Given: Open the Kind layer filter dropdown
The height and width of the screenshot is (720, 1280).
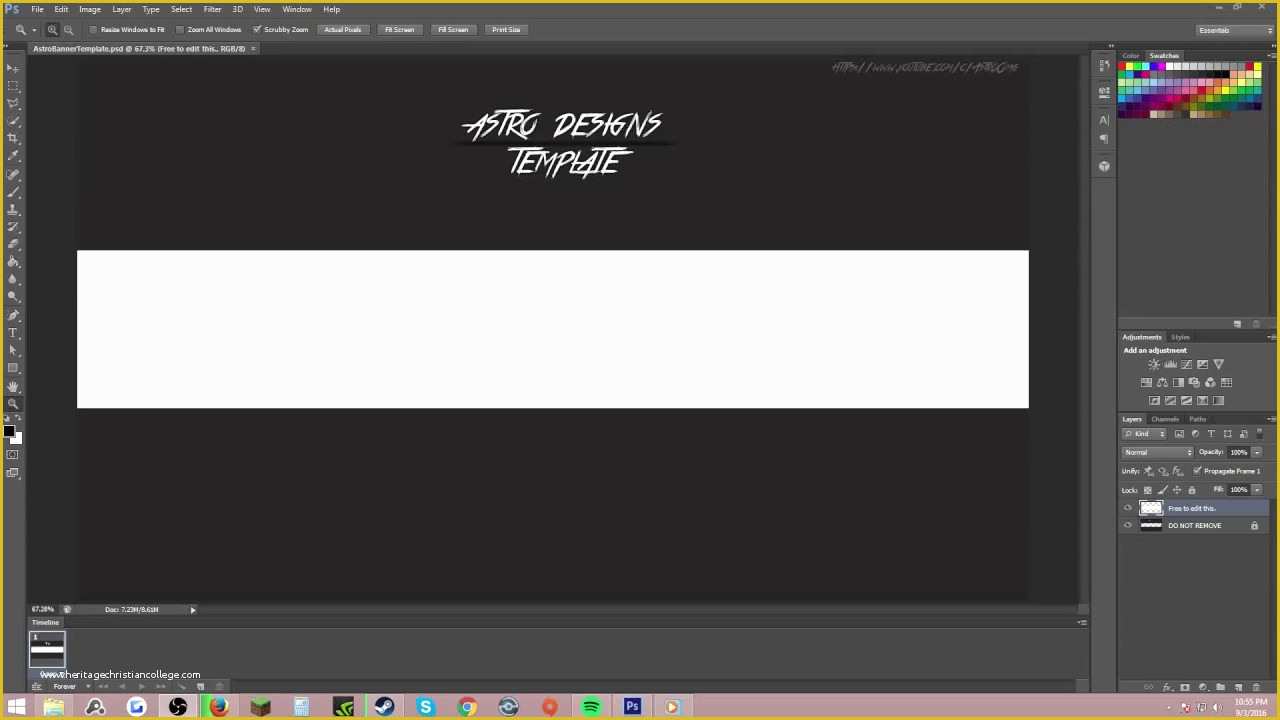Looking at the screenshot, I should pyautogui.click(x=1144, y=434).
